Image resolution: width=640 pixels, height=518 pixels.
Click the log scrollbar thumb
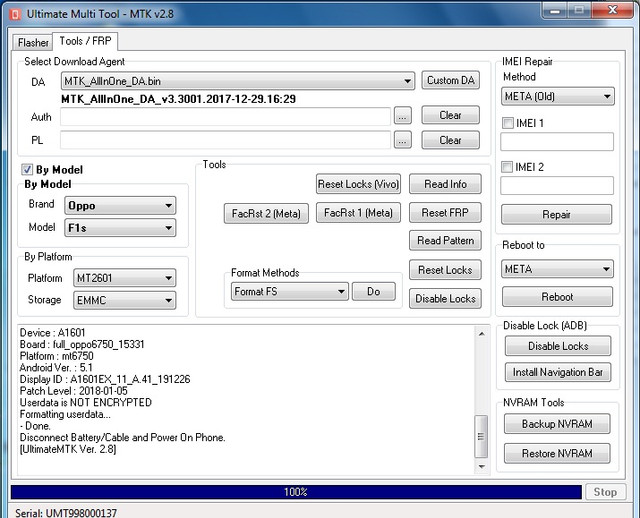[x=482, y=436]
